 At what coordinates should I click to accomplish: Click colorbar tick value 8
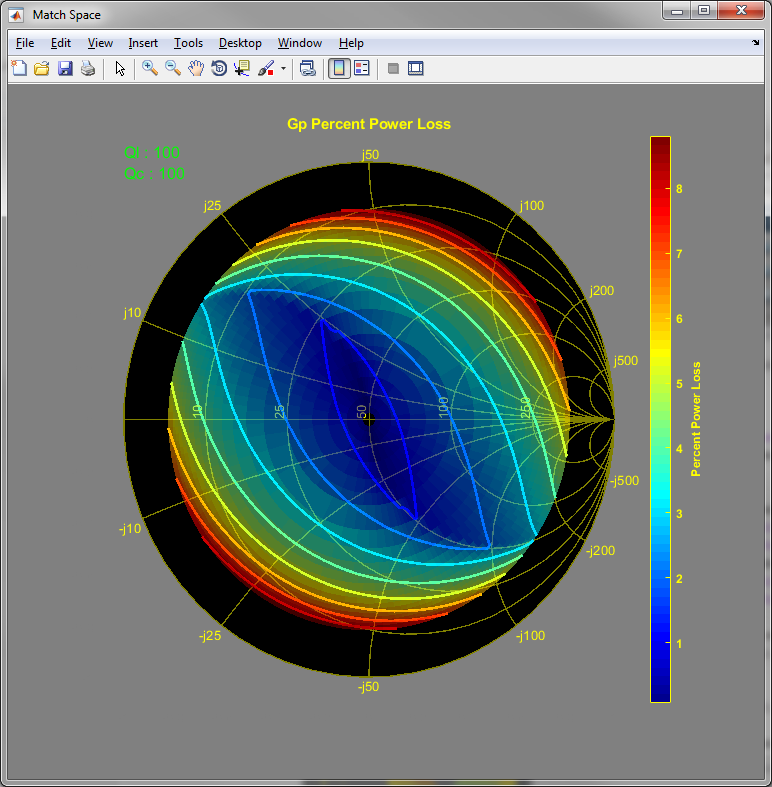click(x=679, y=189)
